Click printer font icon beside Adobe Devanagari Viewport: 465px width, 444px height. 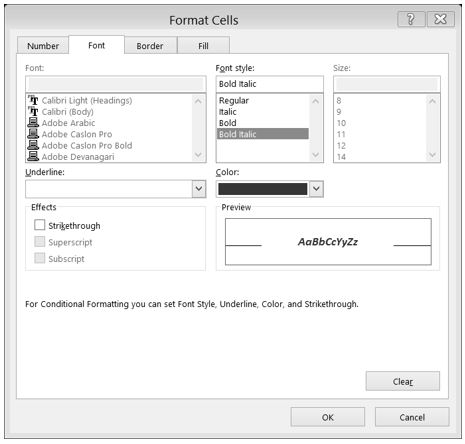pyautogui.click(x=33, y=156)
